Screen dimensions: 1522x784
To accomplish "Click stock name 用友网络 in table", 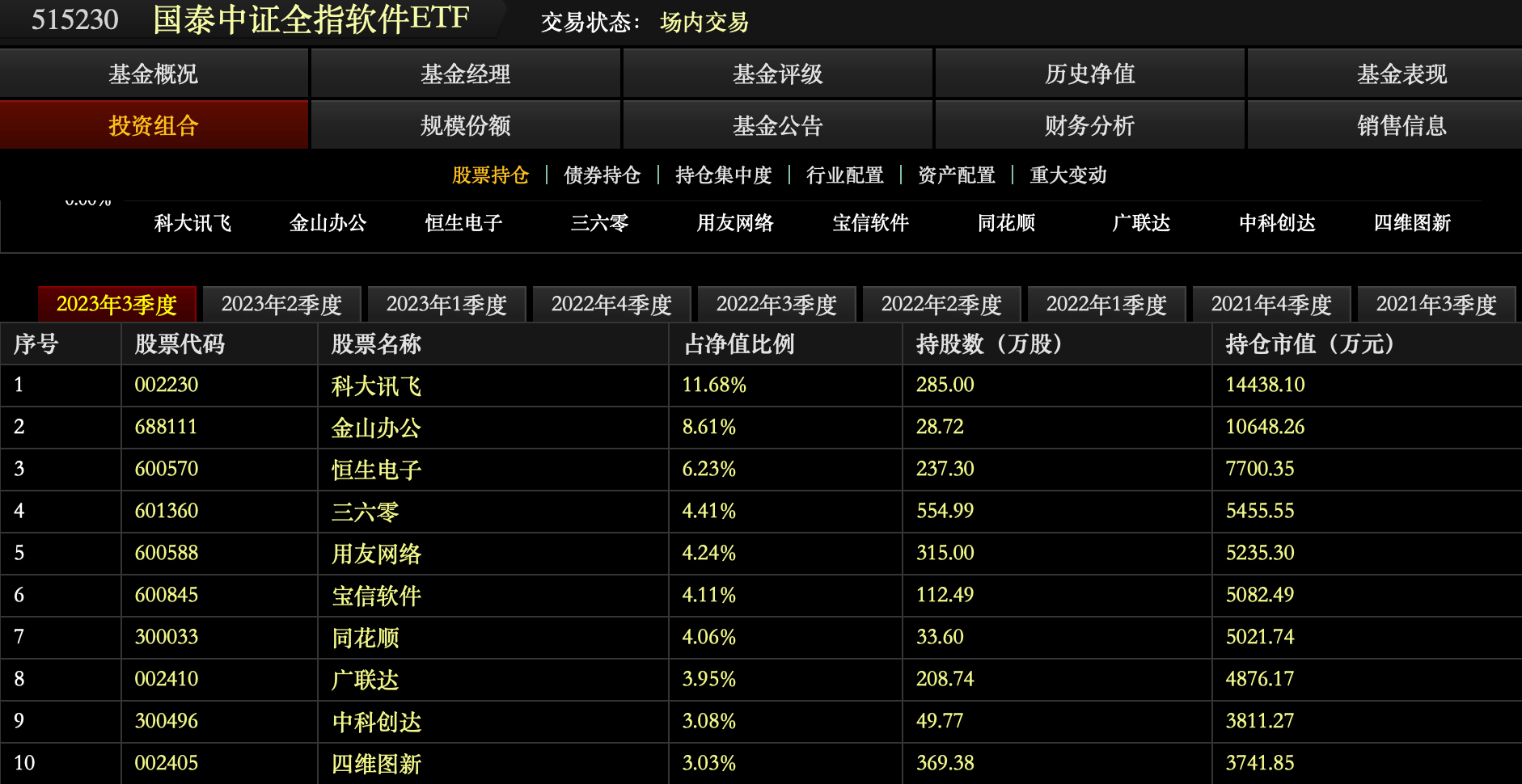I will click(376, 554).
